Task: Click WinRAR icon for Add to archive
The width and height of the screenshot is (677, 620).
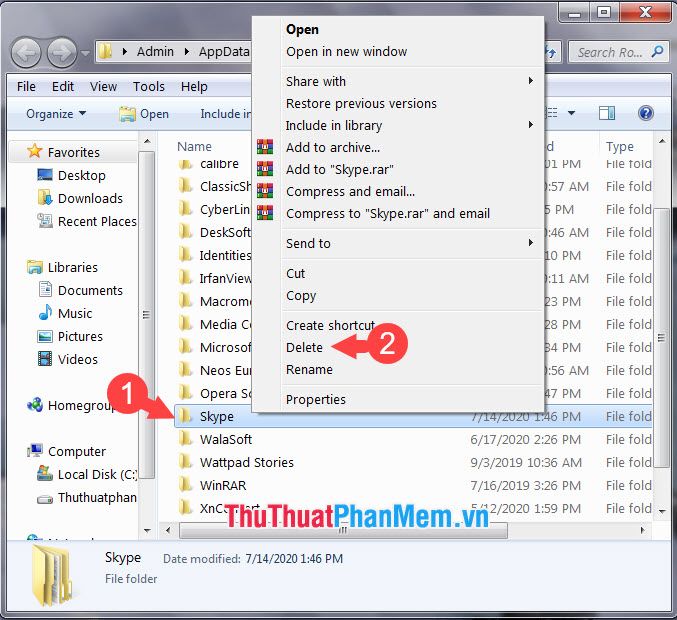Action: (265, 147)
